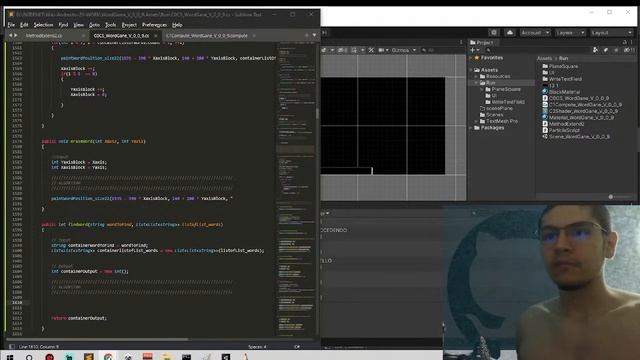The width and height of the screenshot is (640, 360).
Task: Click the search by type icon in Project panel
Action: (596, 50)
